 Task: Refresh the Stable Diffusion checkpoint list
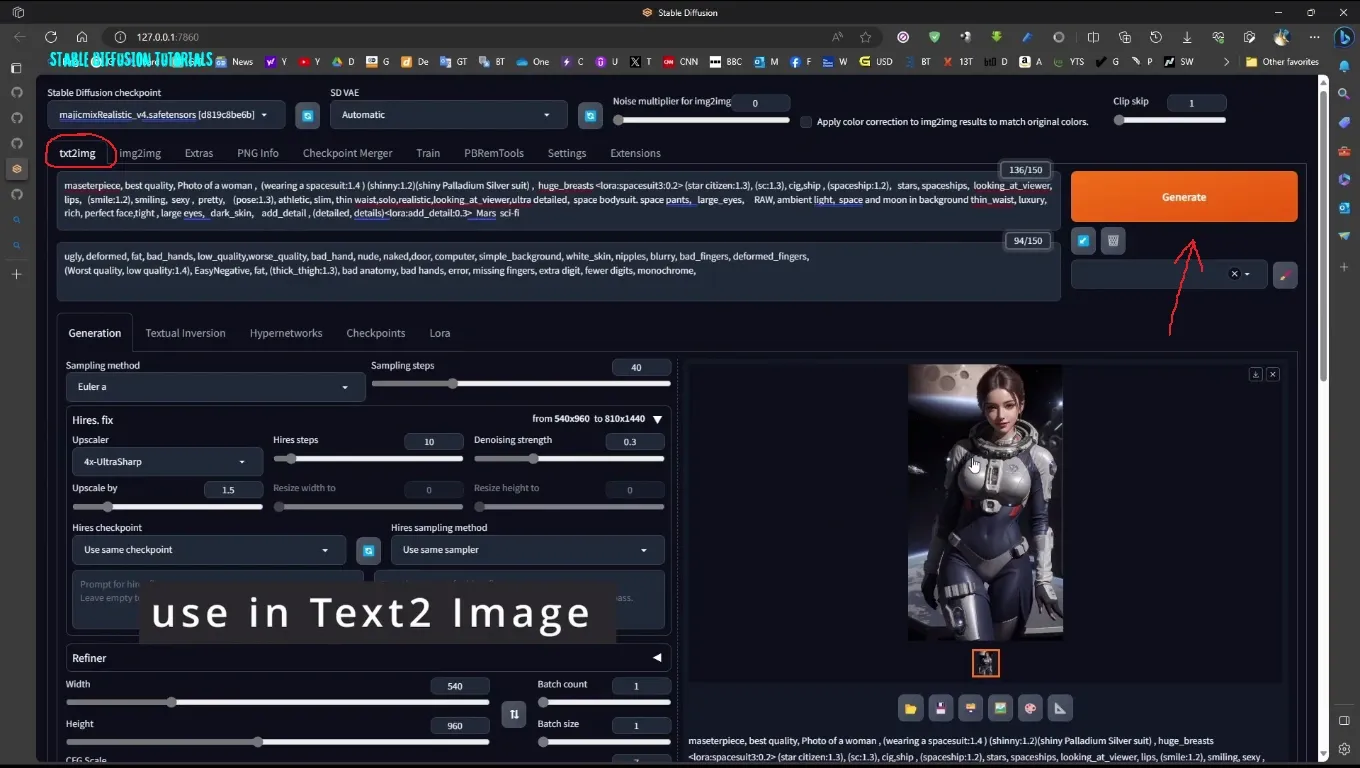[307, 116]
